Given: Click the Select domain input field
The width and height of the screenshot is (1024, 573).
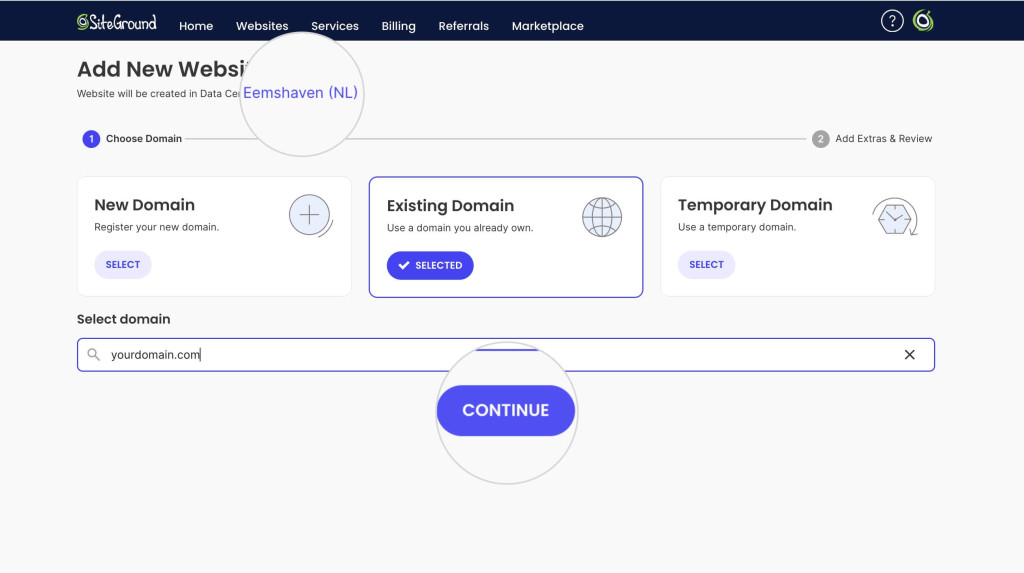Looking at the screenshot, I should (505, 355).
